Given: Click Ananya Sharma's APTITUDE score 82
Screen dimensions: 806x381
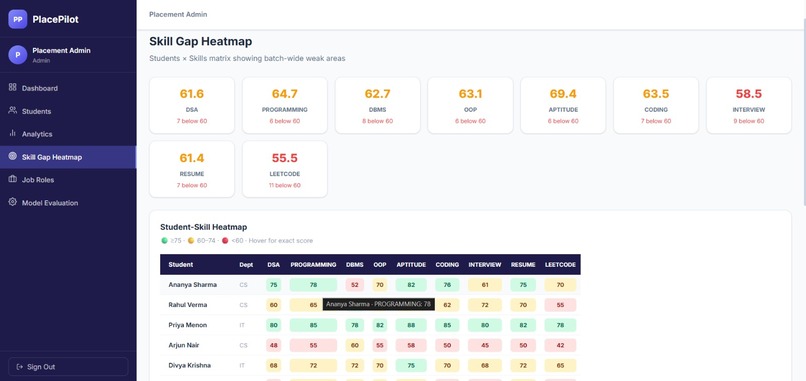Looking at the screenshot, I should 411,285.
